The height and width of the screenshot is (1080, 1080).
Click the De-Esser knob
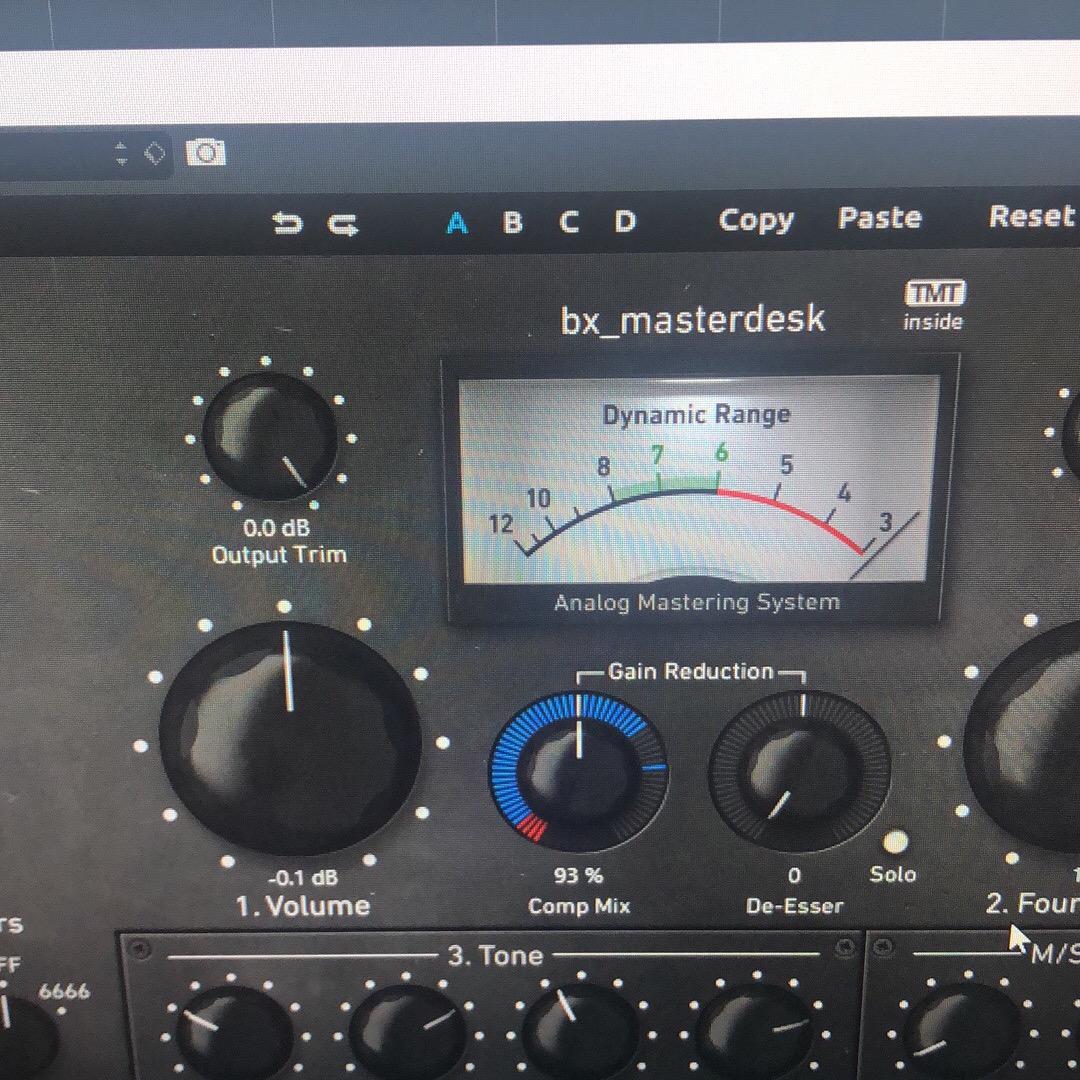pyautogui.click(x=800, y=771)
